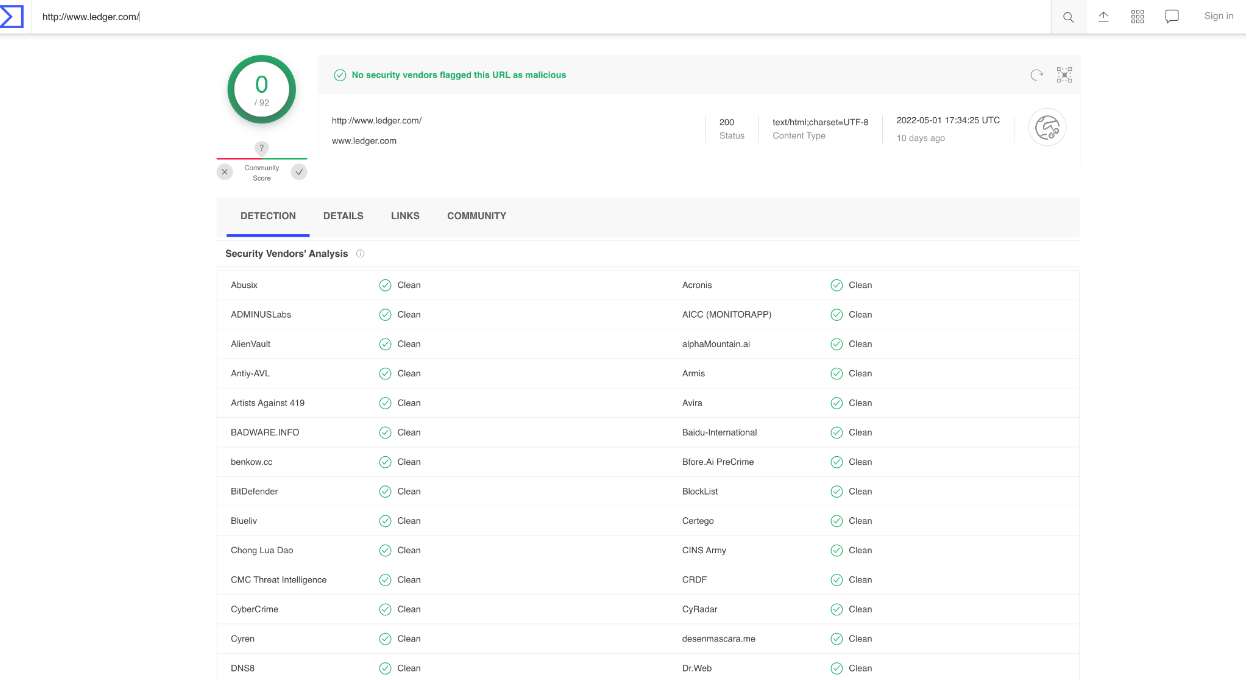This screenshot has width=1258, height=680.
Task: Reanalyze the URL with refresh icon
Action: tap(1037, 75)
